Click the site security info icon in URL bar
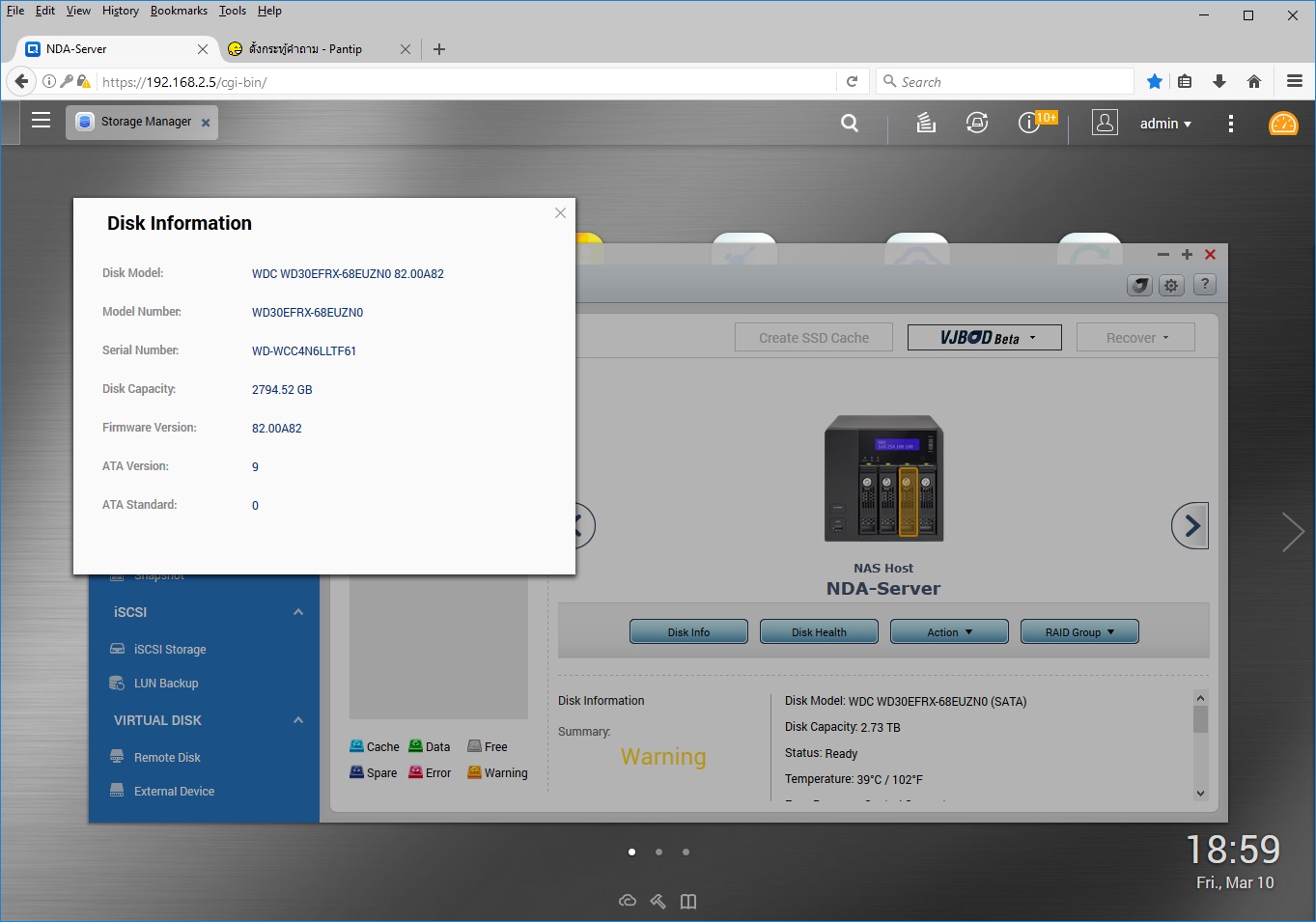 pos(49,82)
